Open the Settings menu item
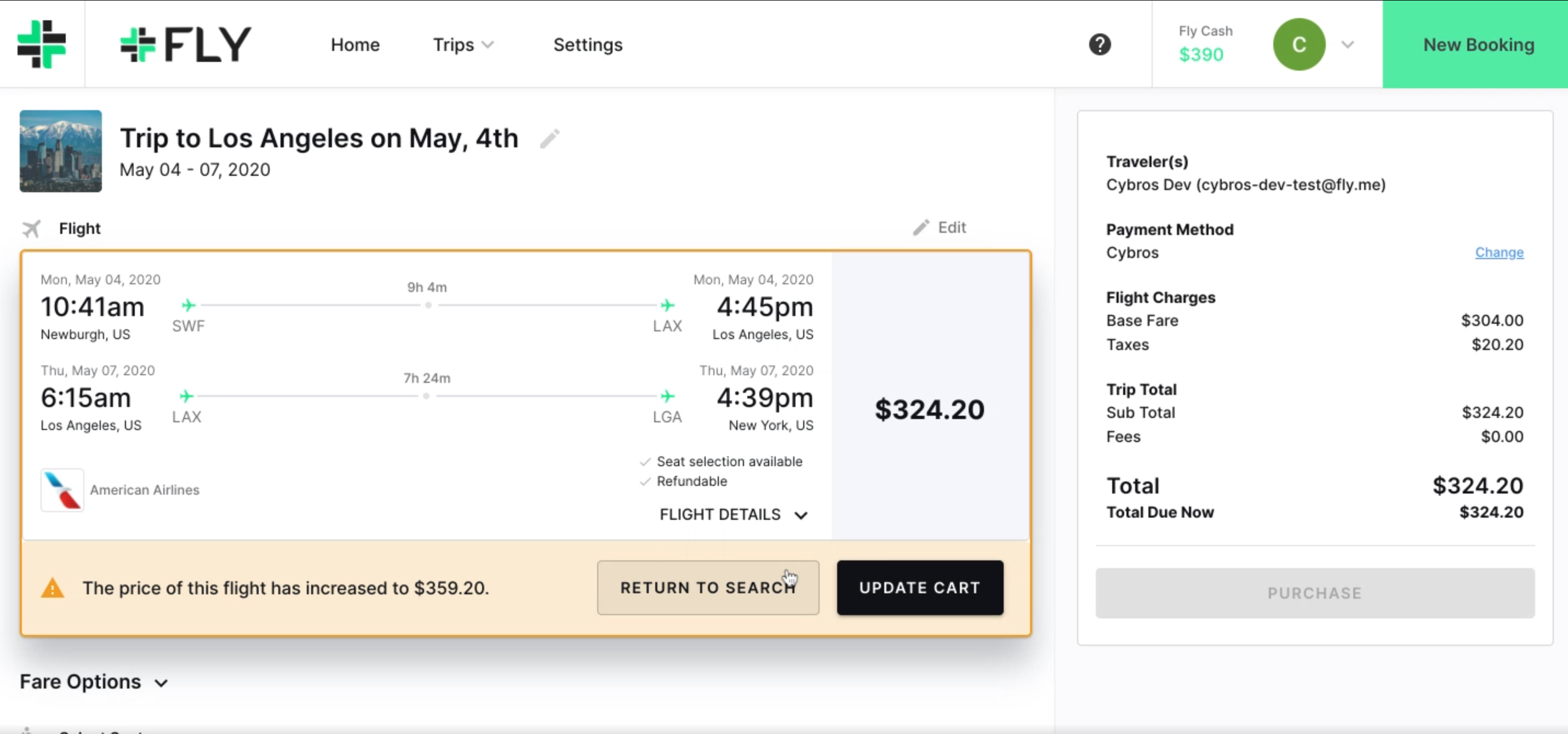1568x734 pixels. pos(587,44)
